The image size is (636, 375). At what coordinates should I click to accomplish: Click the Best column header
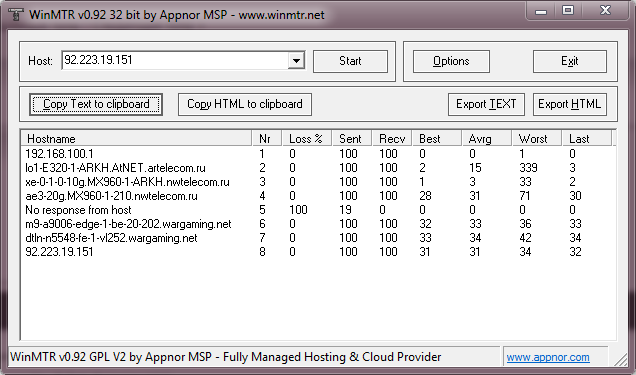coord(437,139)
